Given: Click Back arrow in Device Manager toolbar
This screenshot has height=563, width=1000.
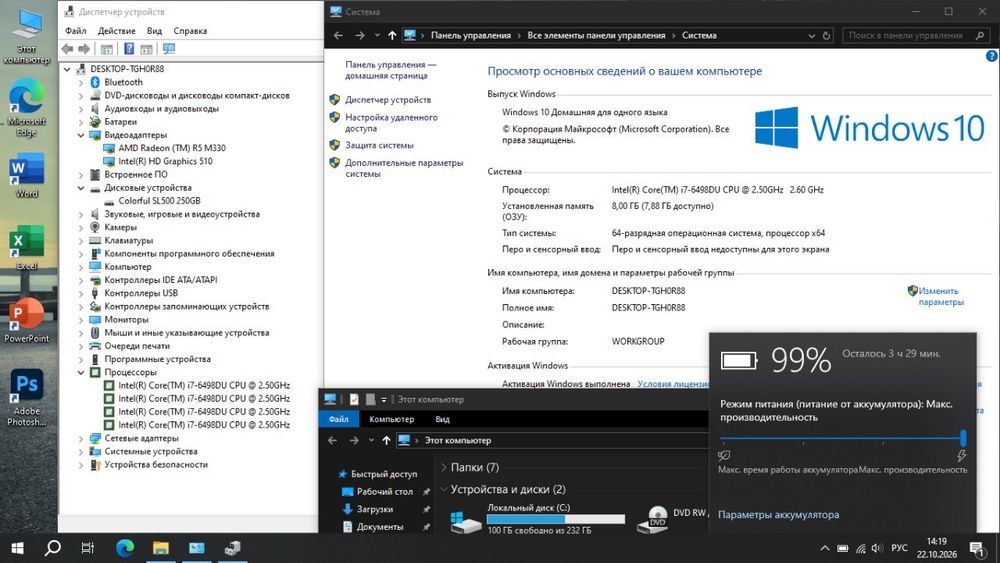Looking at the screenshot, I should tap(68, 48).
